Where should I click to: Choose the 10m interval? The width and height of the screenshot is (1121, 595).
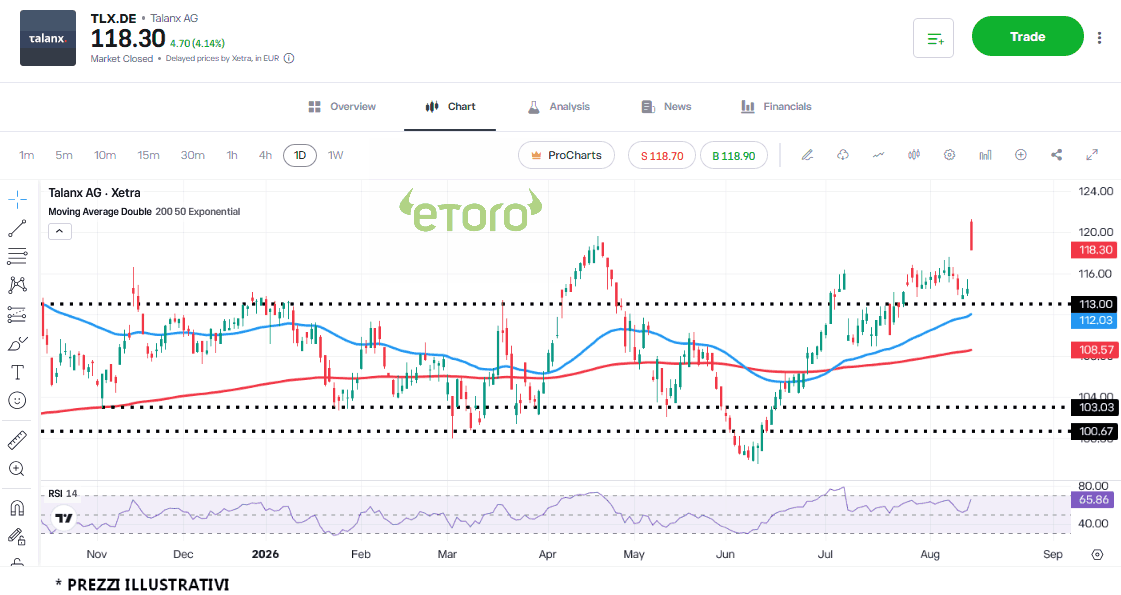105,155
